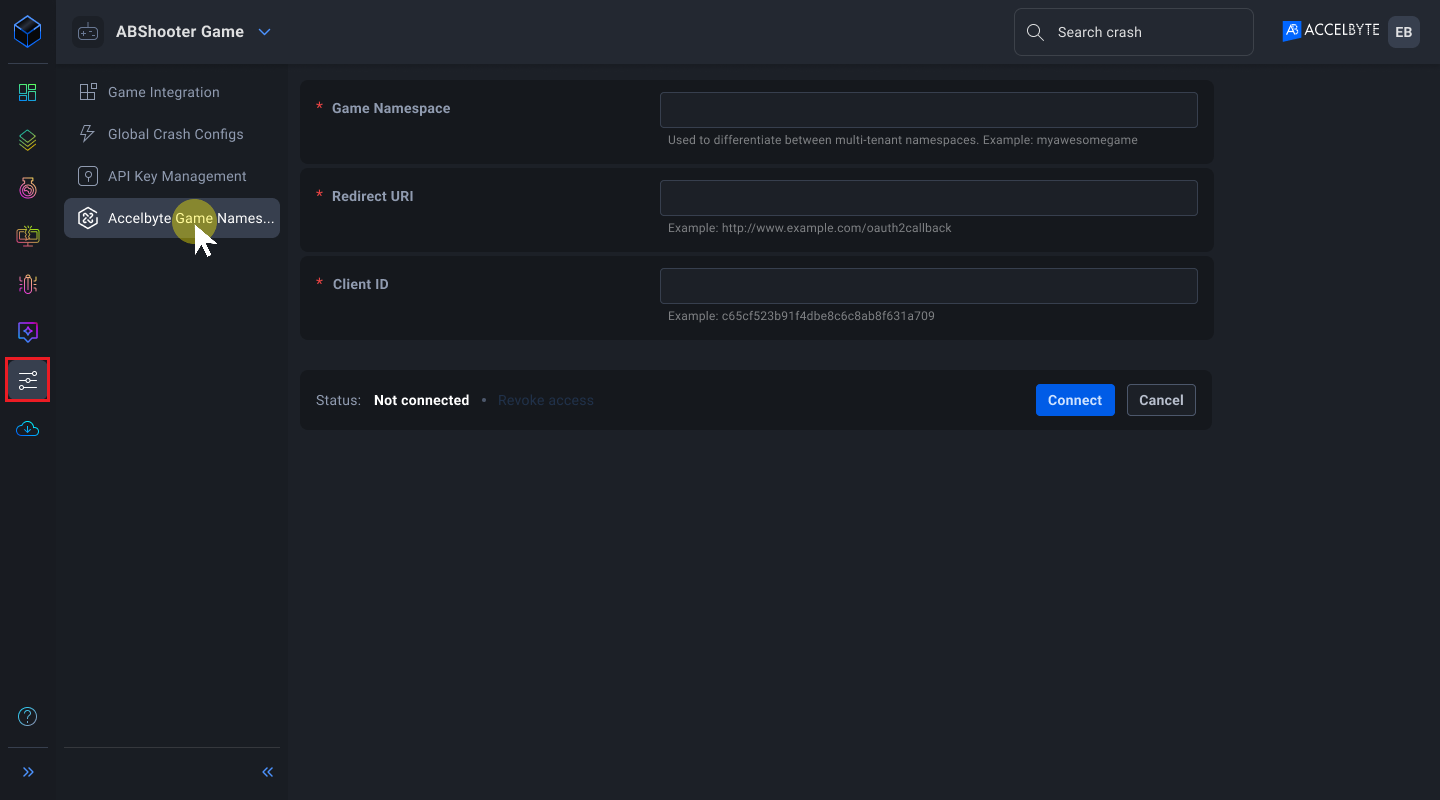Open the pink flask icon in sidebar

click(x=28, y=188)
